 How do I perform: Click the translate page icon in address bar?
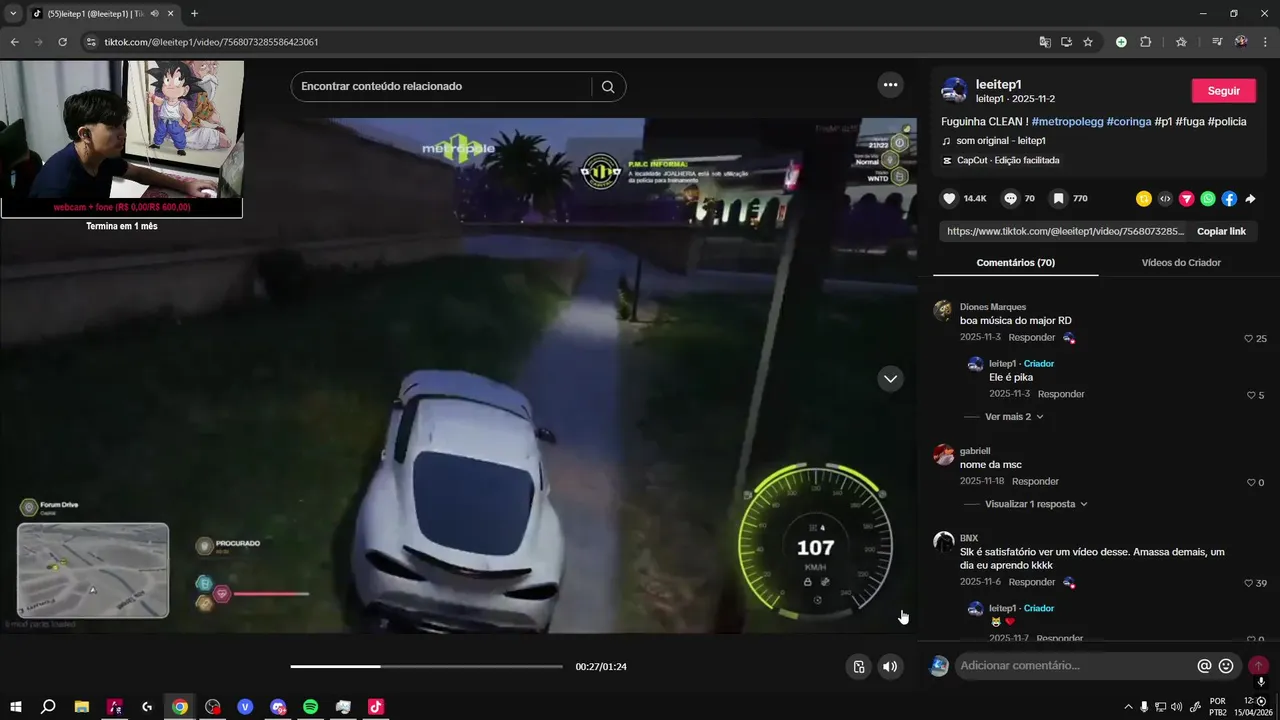click(1045, 42)
